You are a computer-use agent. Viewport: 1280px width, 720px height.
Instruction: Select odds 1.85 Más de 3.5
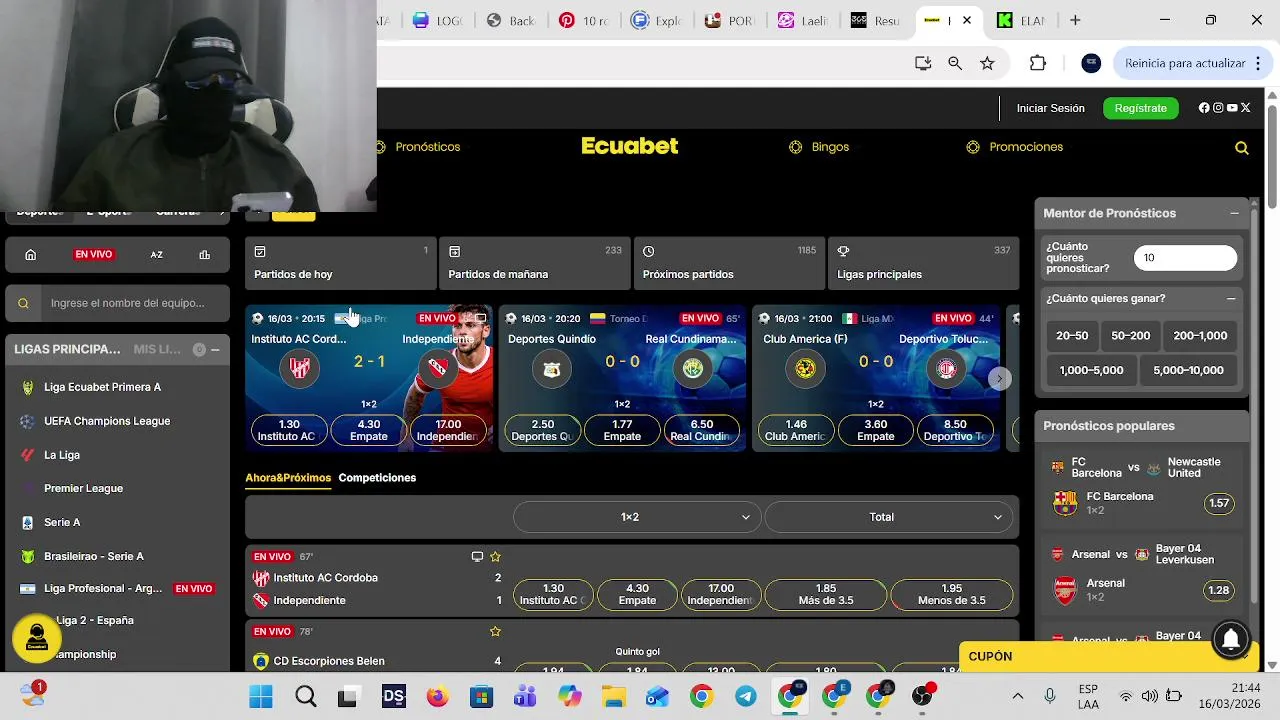tap(826, 595)
